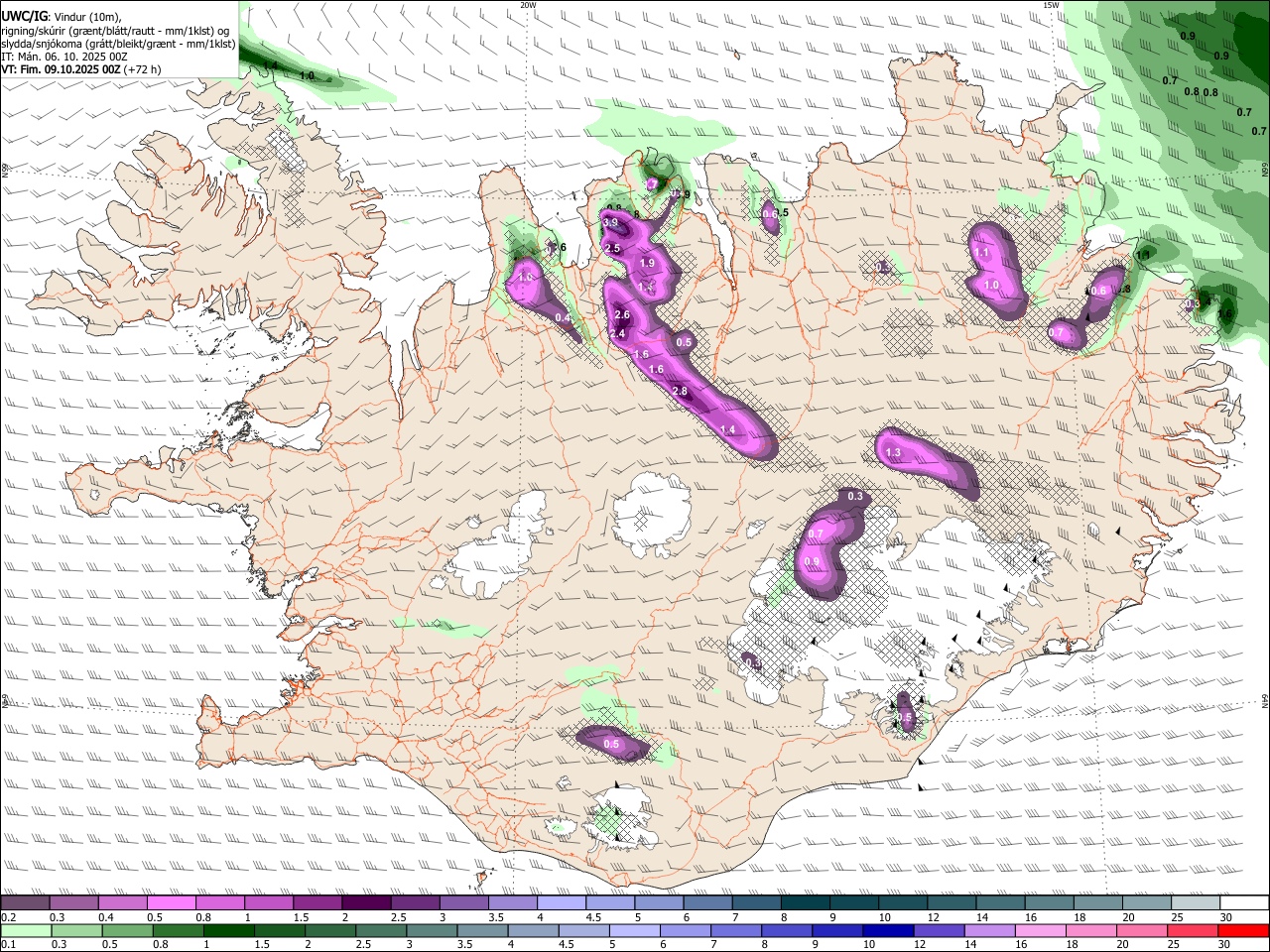
Task: Click the '2.4' precipitation value on the map
Action: pos(617,334)
